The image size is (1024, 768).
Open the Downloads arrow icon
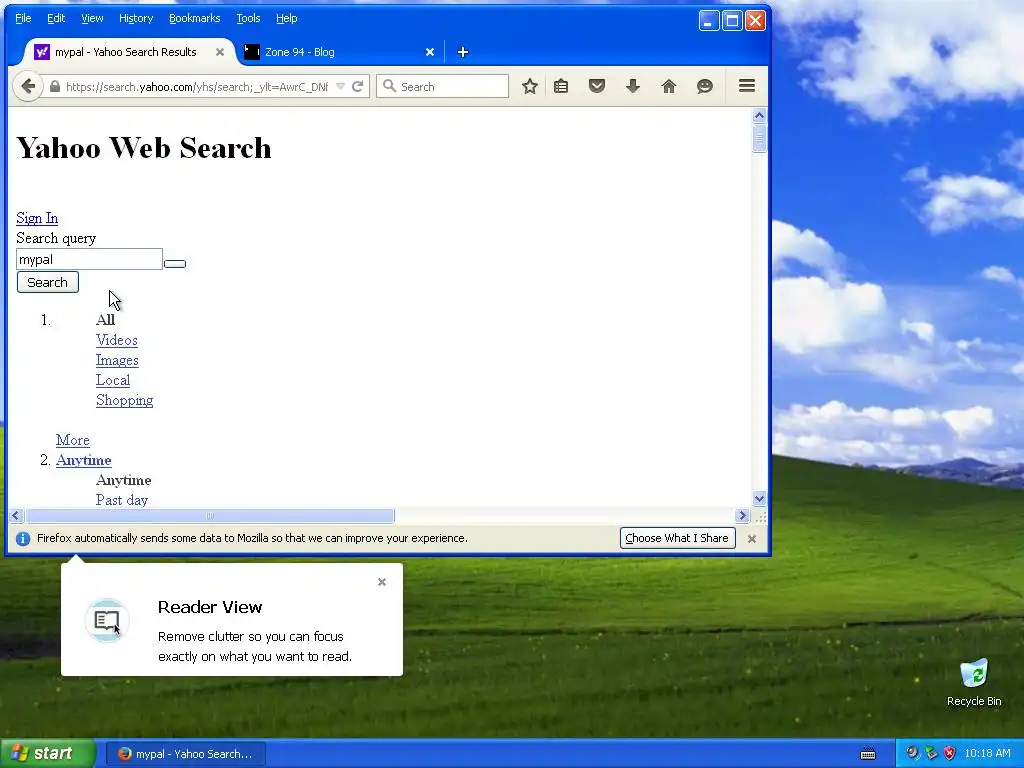[x=632, y=86]
